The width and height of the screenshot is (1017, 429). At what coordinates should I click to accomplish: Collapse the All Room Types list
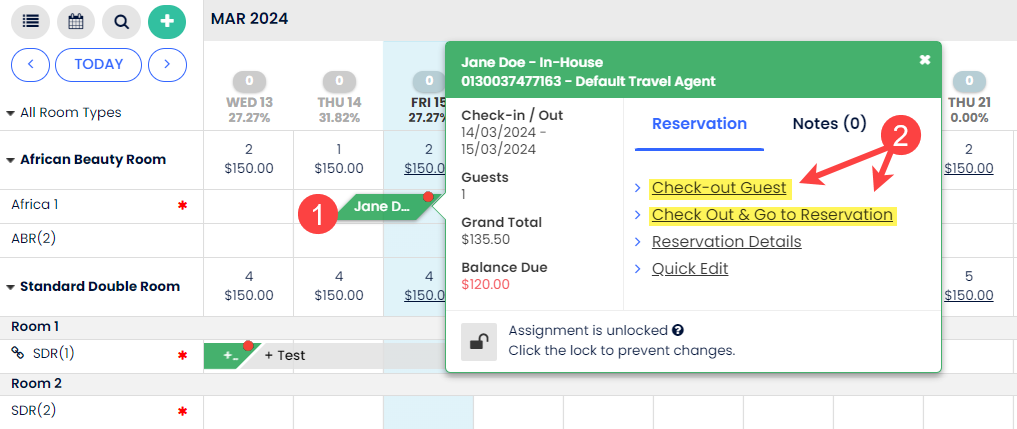pyautogui.click(x=10, y=113)
